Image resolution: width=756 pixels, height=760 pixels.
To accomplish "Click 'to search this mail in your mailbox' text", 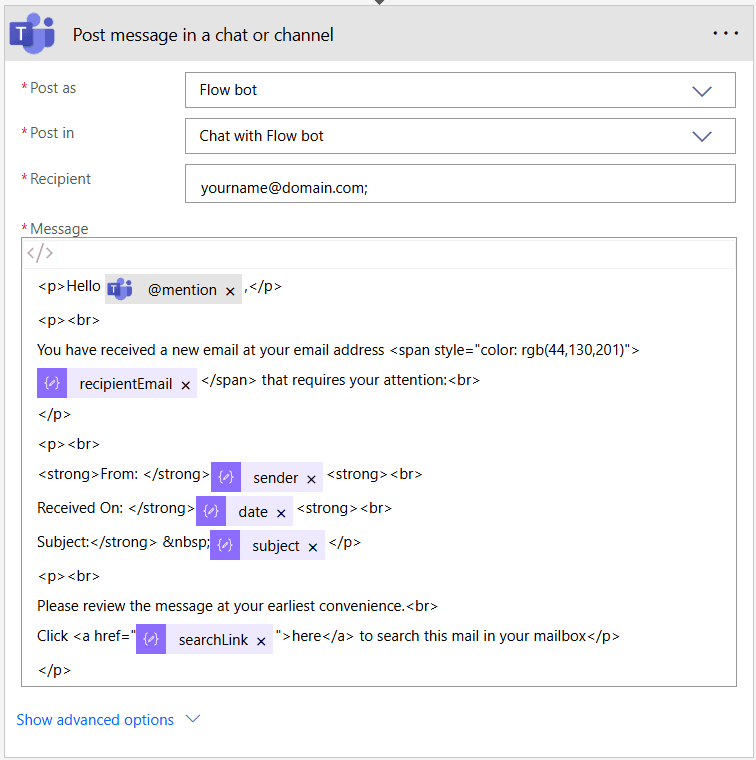I will point(473,636).
